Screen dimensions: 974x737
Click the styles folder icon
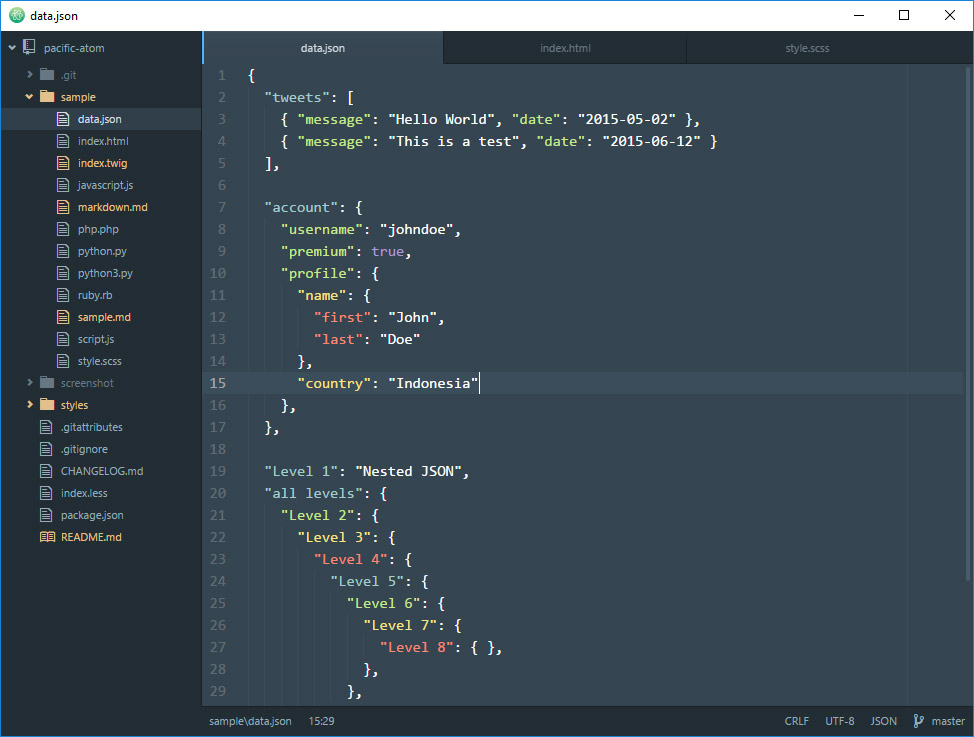click(47, 405)
